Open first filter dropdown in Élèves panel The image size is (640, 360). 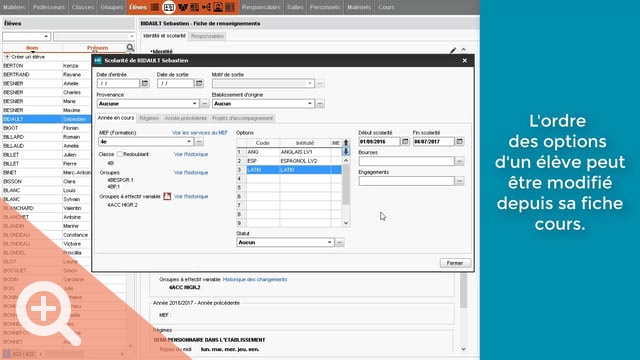26,36
